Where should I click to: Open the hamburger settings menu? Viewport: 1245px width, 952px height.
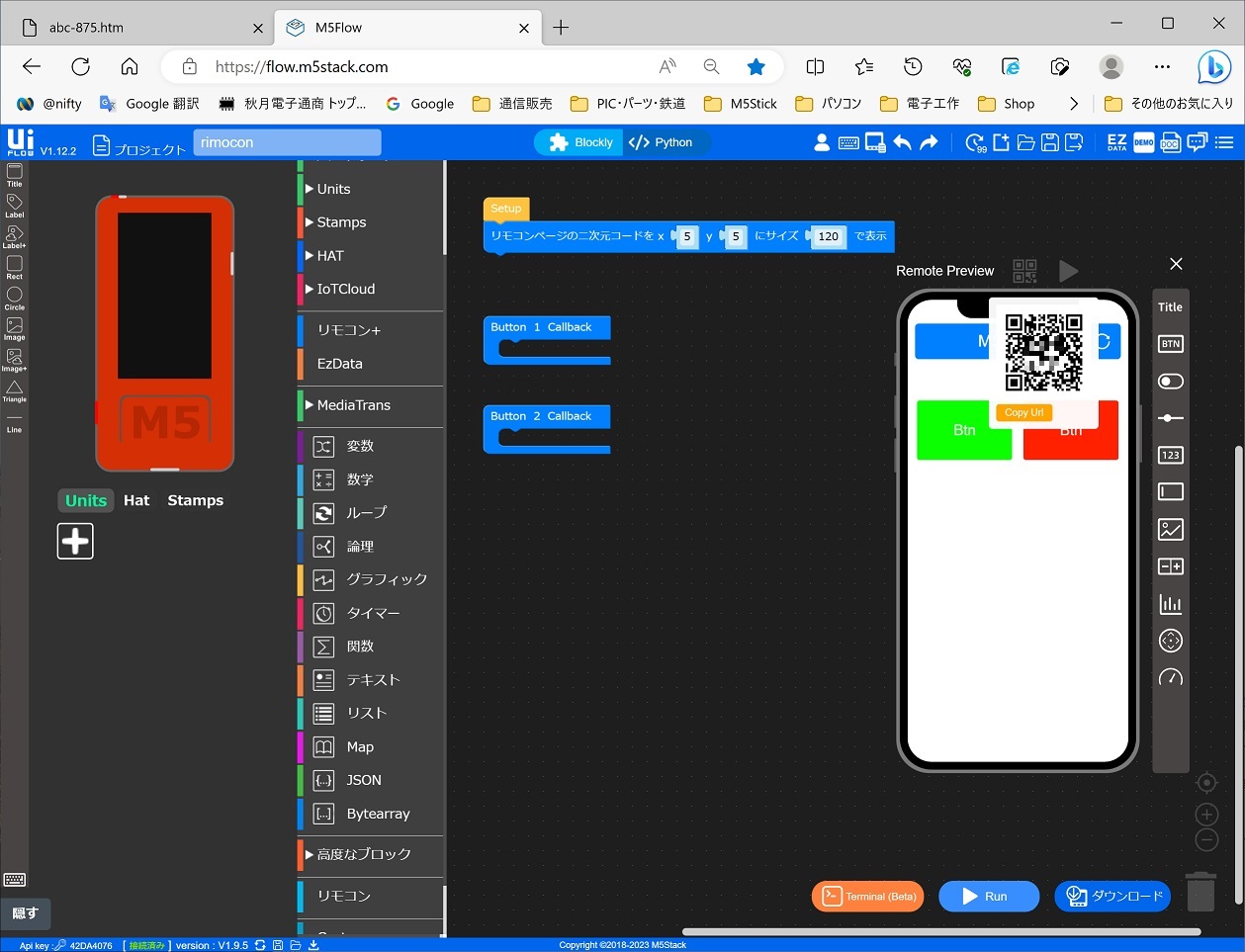1224,142
